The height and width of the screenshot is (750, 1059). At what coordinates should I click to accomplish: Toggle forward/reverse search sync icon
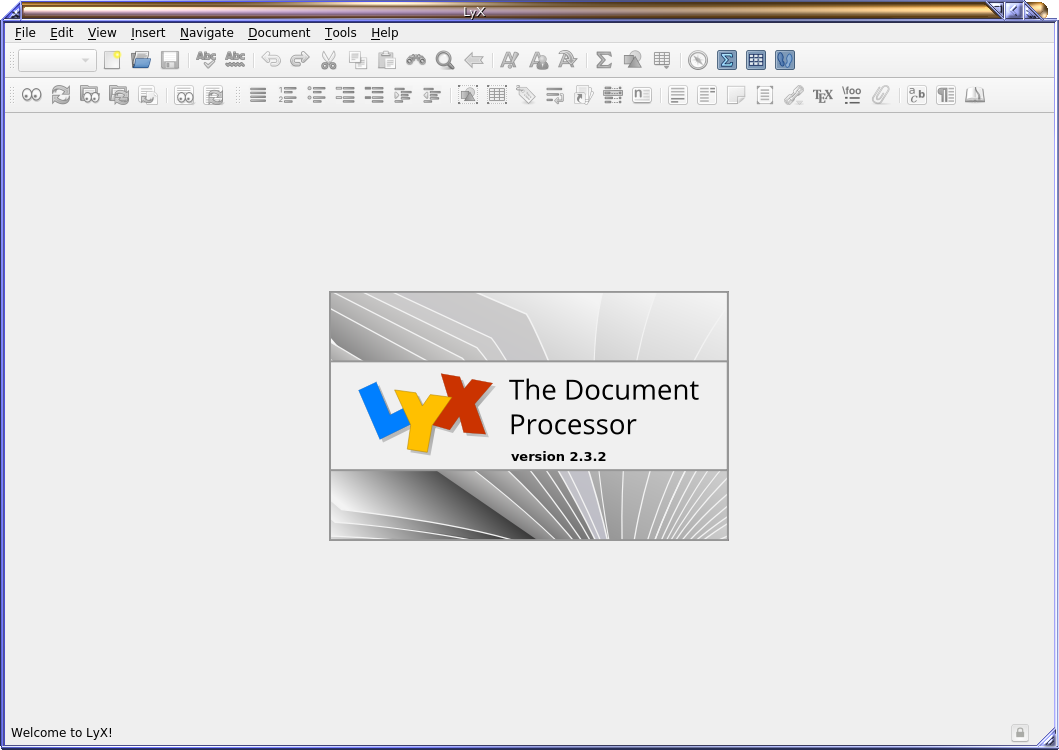pos(148,95)
